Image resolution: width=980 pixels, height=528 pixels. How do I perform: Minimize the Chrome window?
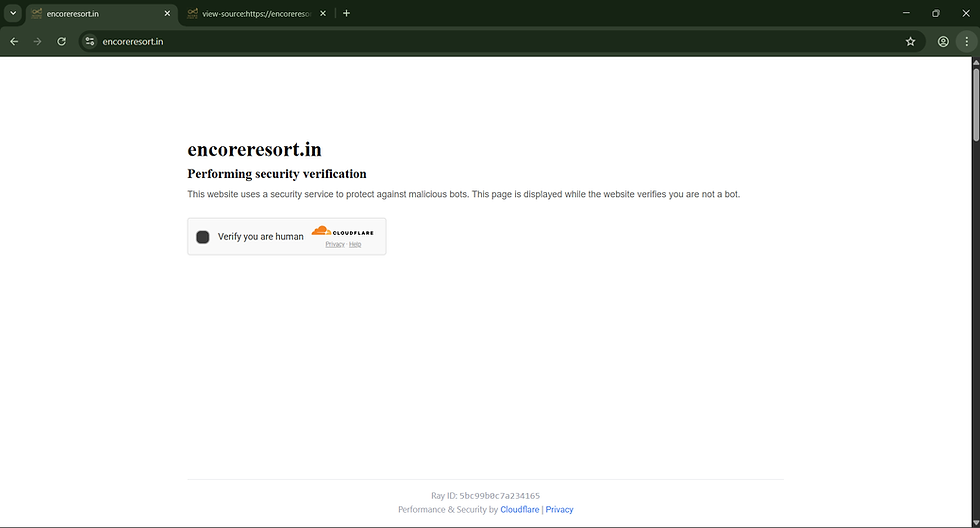[906, 13]
